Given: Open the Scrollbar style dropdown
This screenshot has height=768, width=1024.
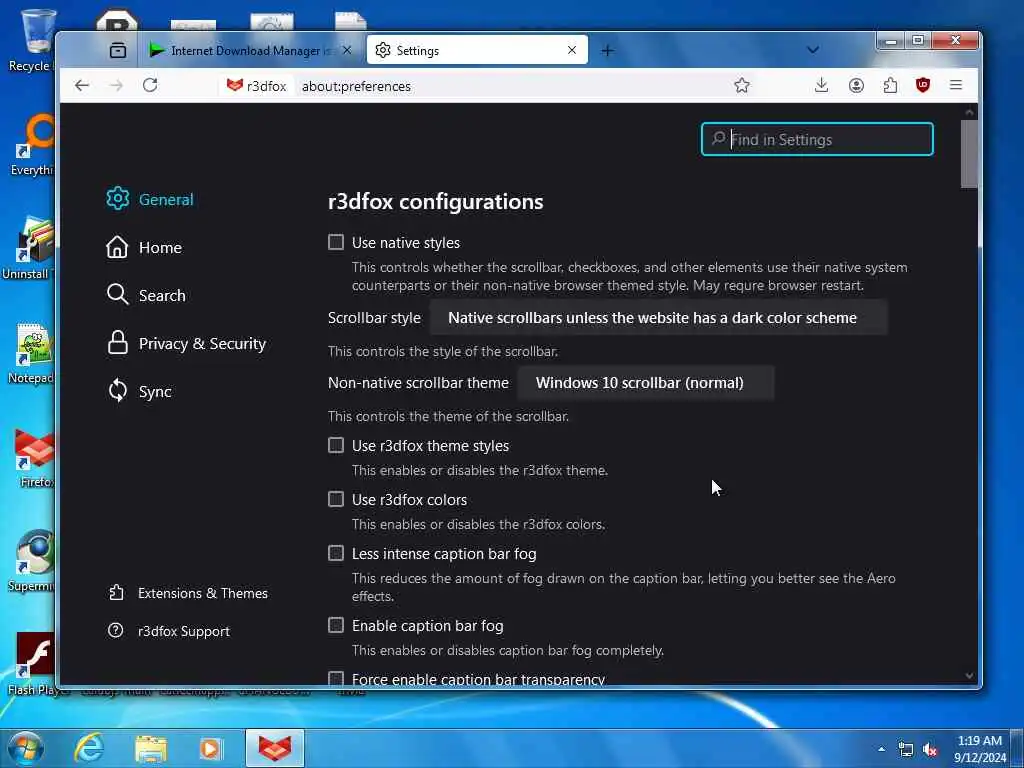Looking at the screenshot, I should pyautogui.click(x=658, y=317).
